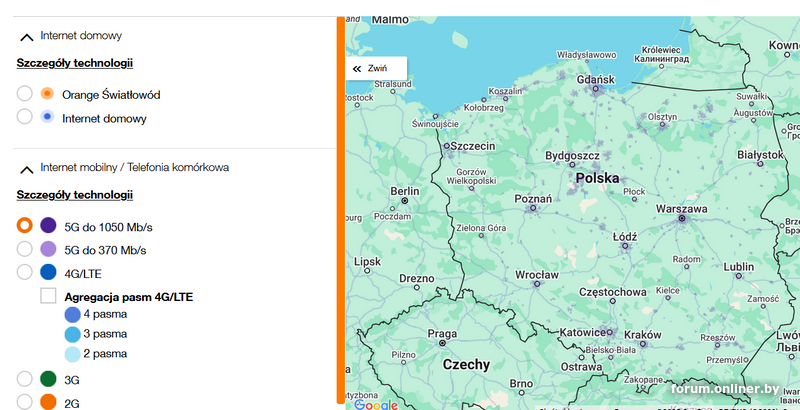Viewport: 800px width, 410px height.
Task: Click the Płock label on map
Action: pyautogui.click(x=634, y=192)
